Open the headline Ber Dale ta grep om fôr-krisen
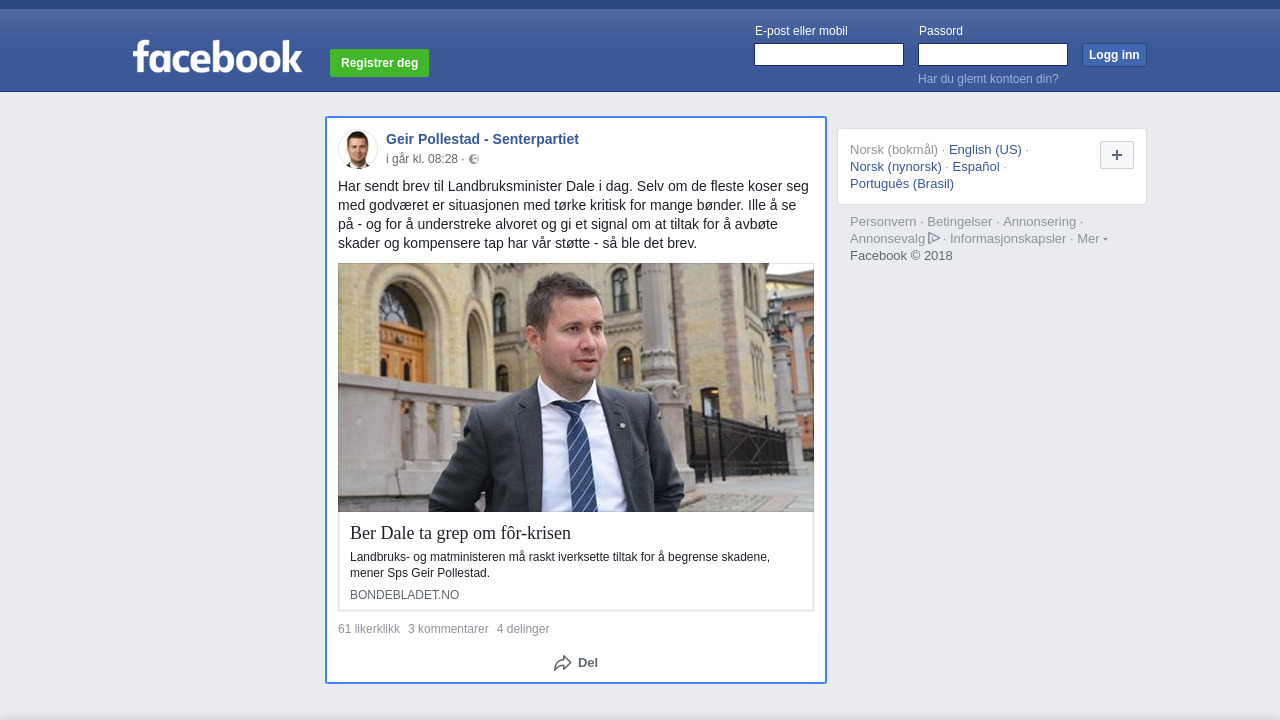 tap(460, 533)
